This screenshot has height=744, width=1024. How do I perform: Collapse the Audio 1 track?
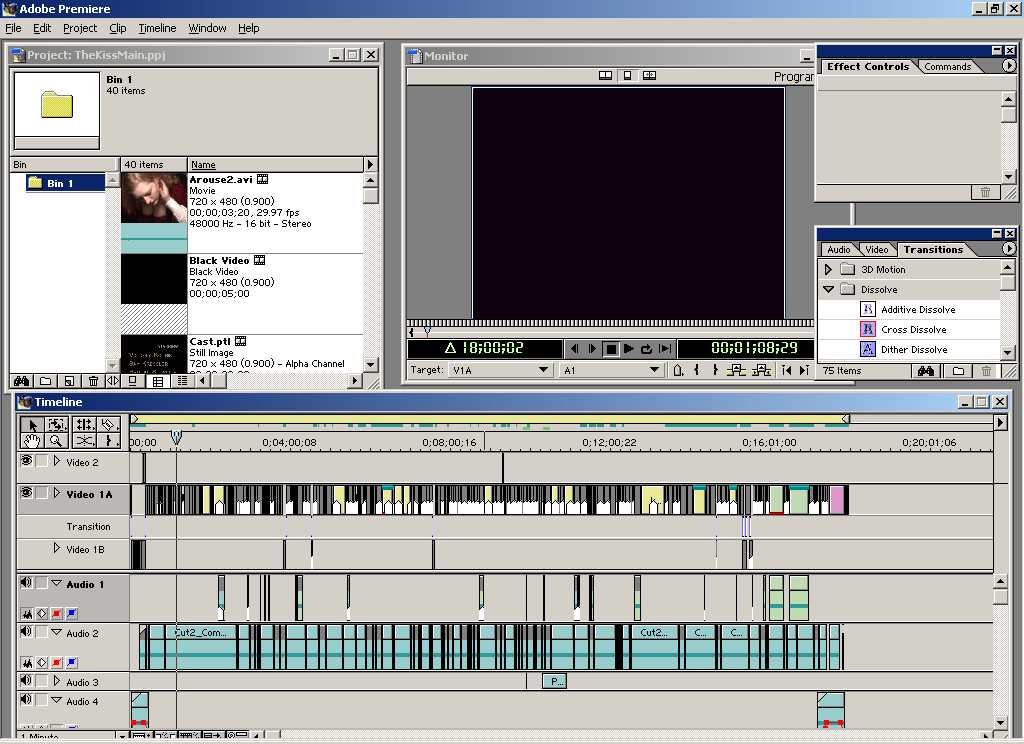pos(57,584)
